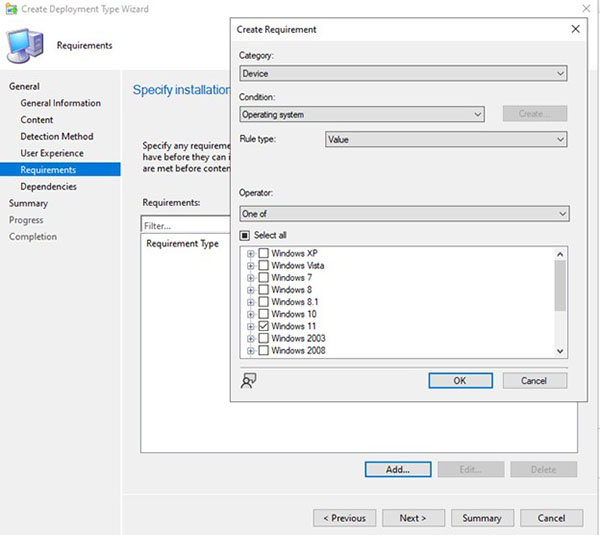The height and width of the screenshot is (535, 600).
Task: Click the wizard computer icon in header
Action: [x=27, y=44]
